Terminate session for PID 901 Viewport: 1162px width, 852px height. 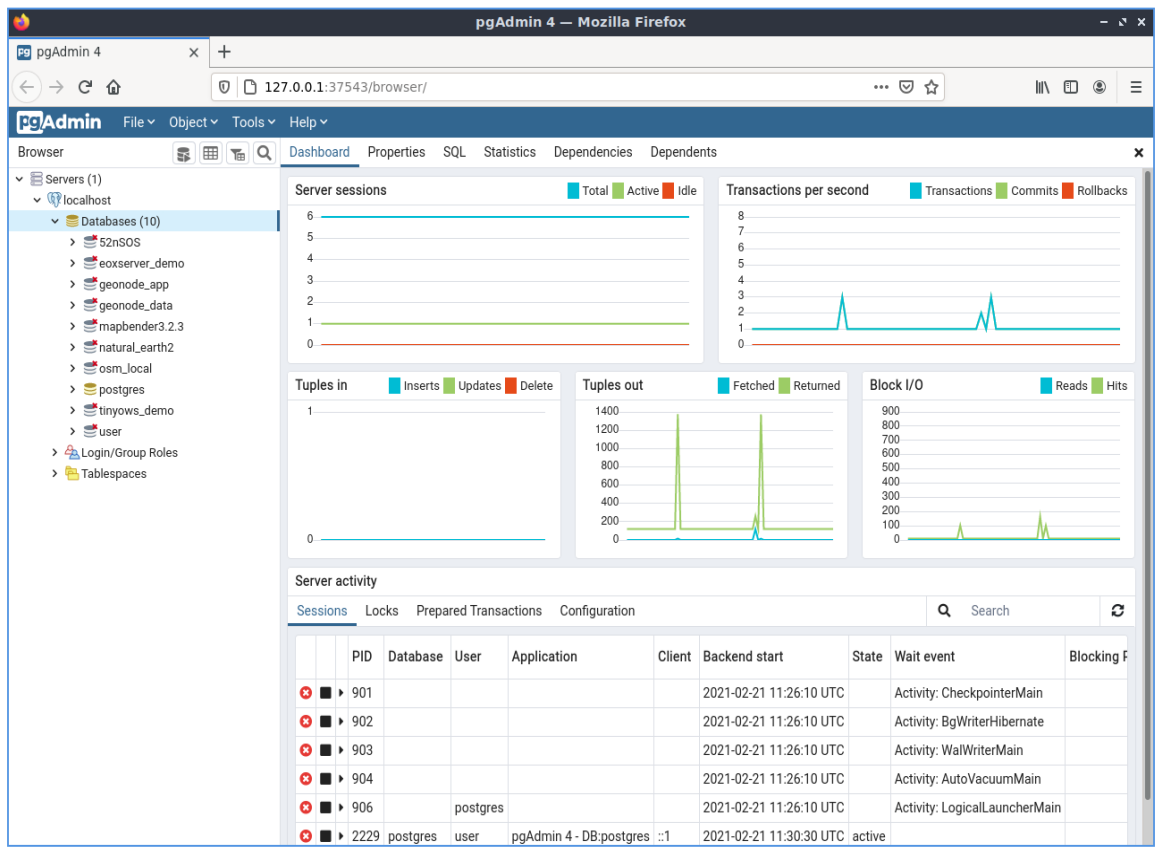[x=305, y=693]
